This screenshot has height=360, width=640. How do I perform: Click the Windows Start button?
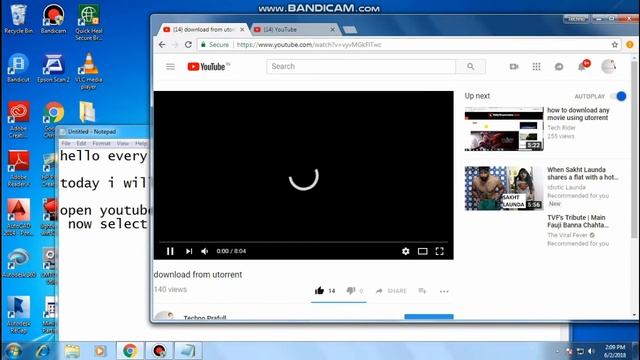13,351
